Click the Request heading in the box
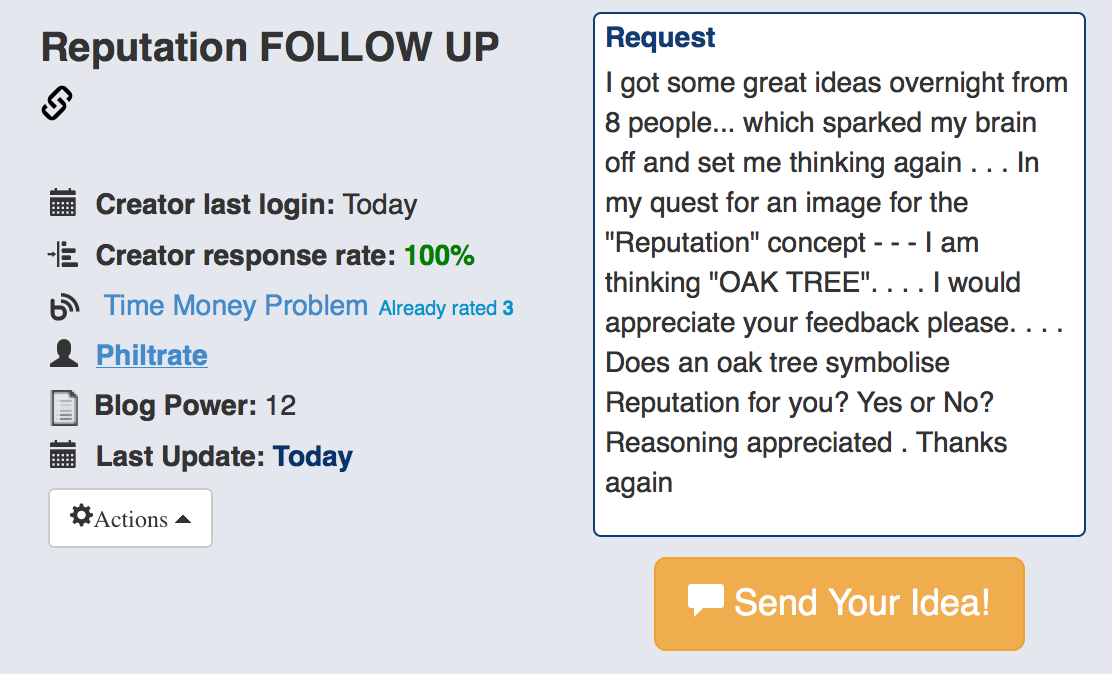The height and width of the screenshot is (674, 1112). [661, 38]
